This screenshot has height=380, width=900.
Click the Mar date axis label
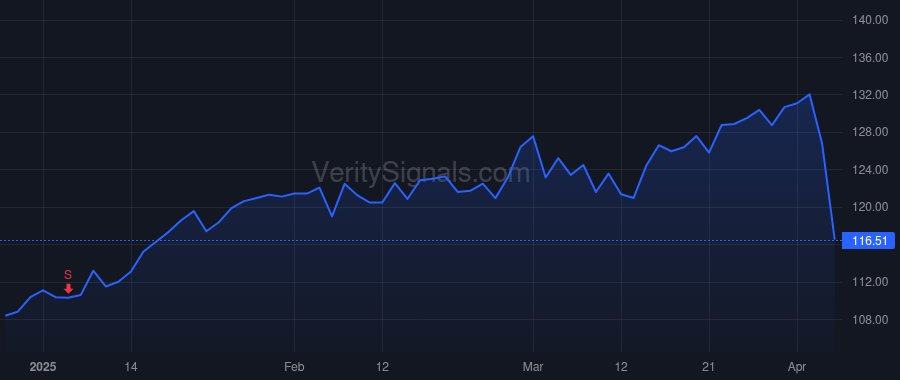click(x=533, y=367)
